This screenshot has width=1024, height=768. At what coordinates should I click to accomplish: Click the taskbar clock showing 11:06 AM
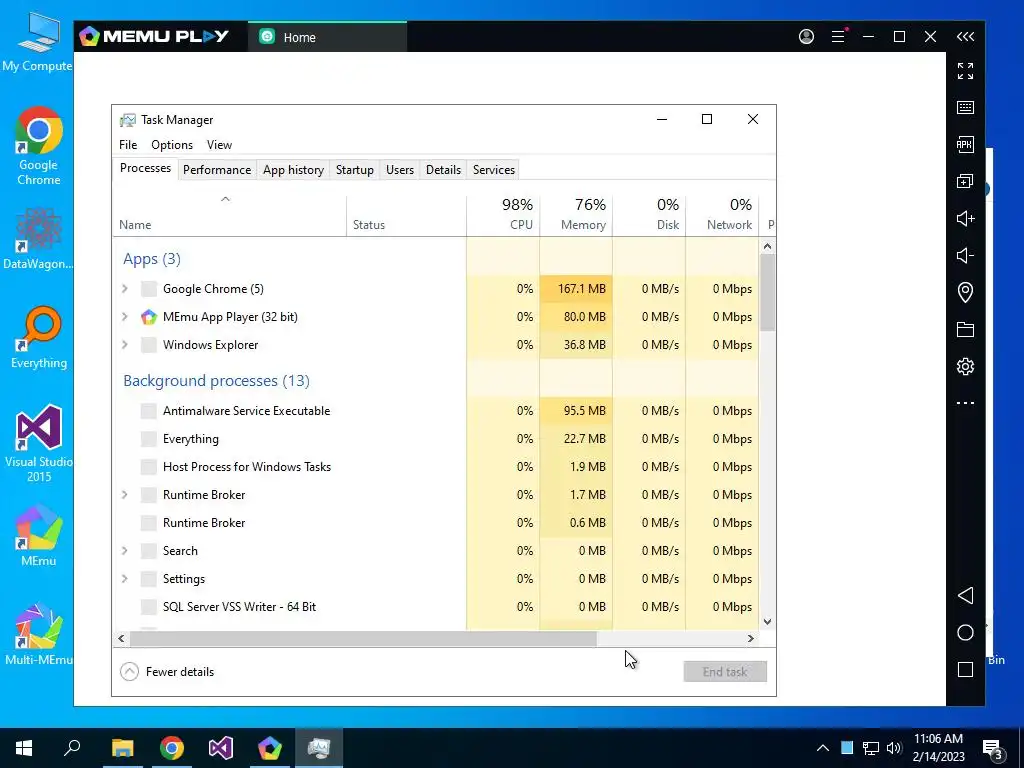(939, 748)
